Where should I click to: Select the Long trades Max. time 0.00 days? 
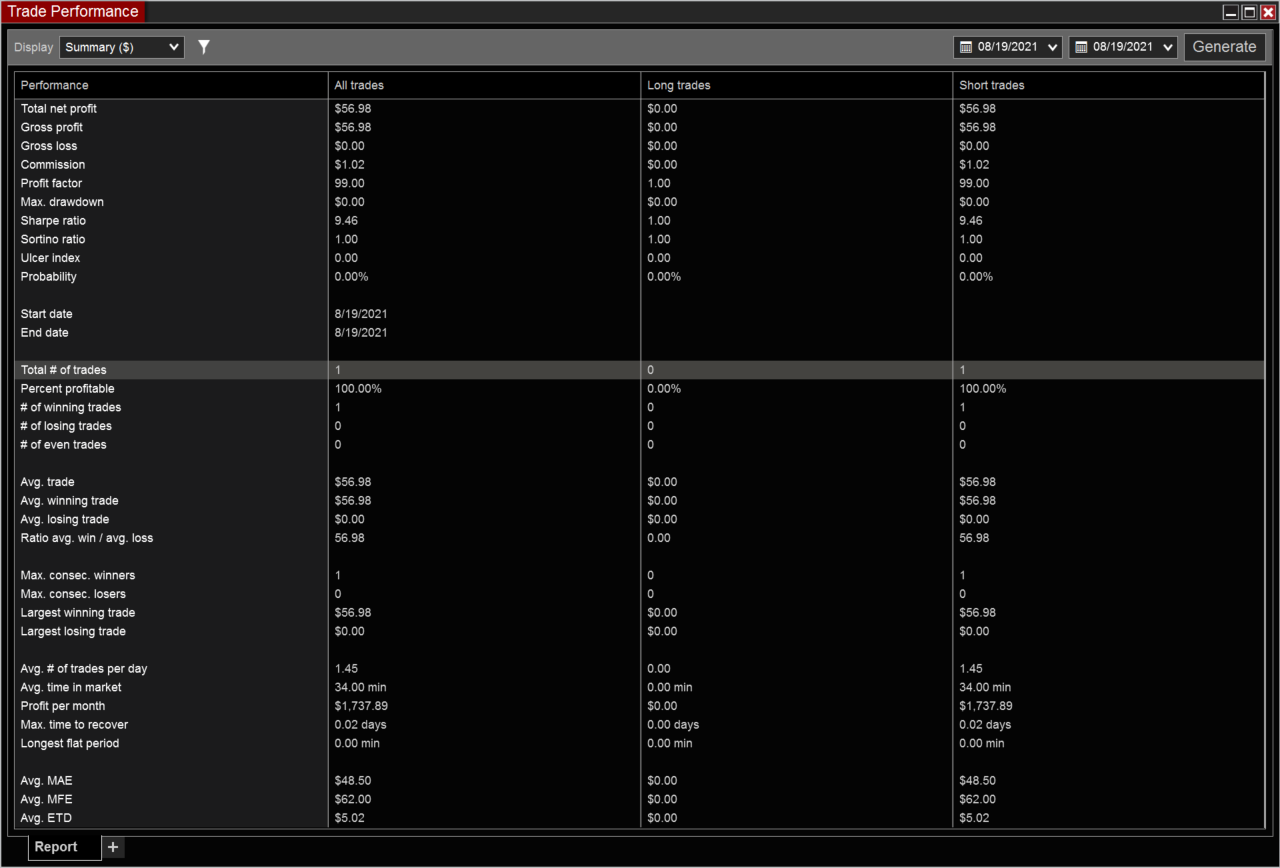click(x=673, y=724)
